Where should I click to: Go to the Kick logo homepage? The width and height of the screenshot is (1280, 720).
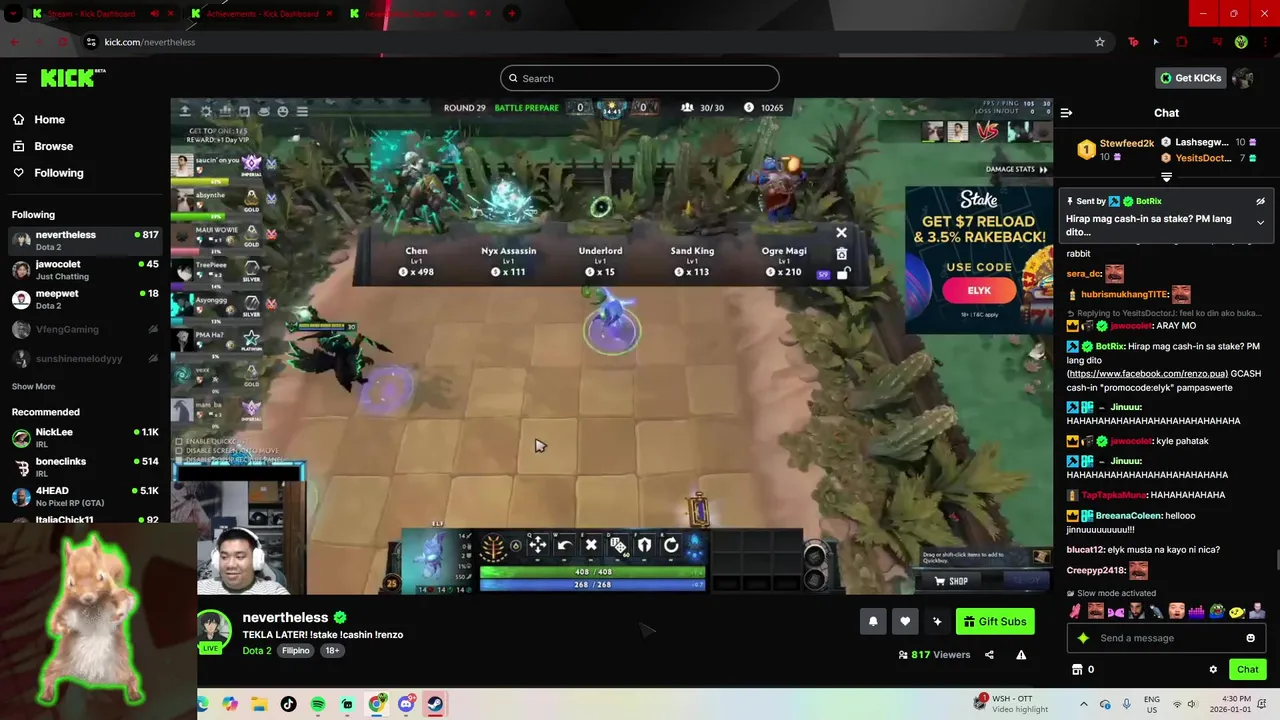pos(73,78)
